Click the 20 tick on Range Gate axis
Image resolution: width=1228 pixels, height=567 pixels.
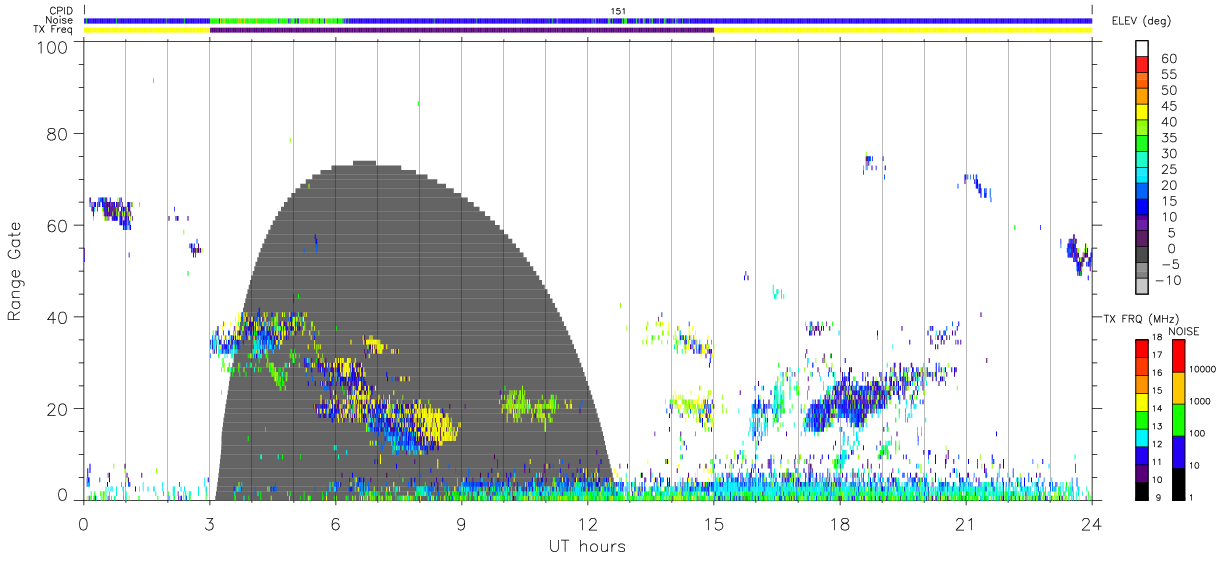pos(59,409)
